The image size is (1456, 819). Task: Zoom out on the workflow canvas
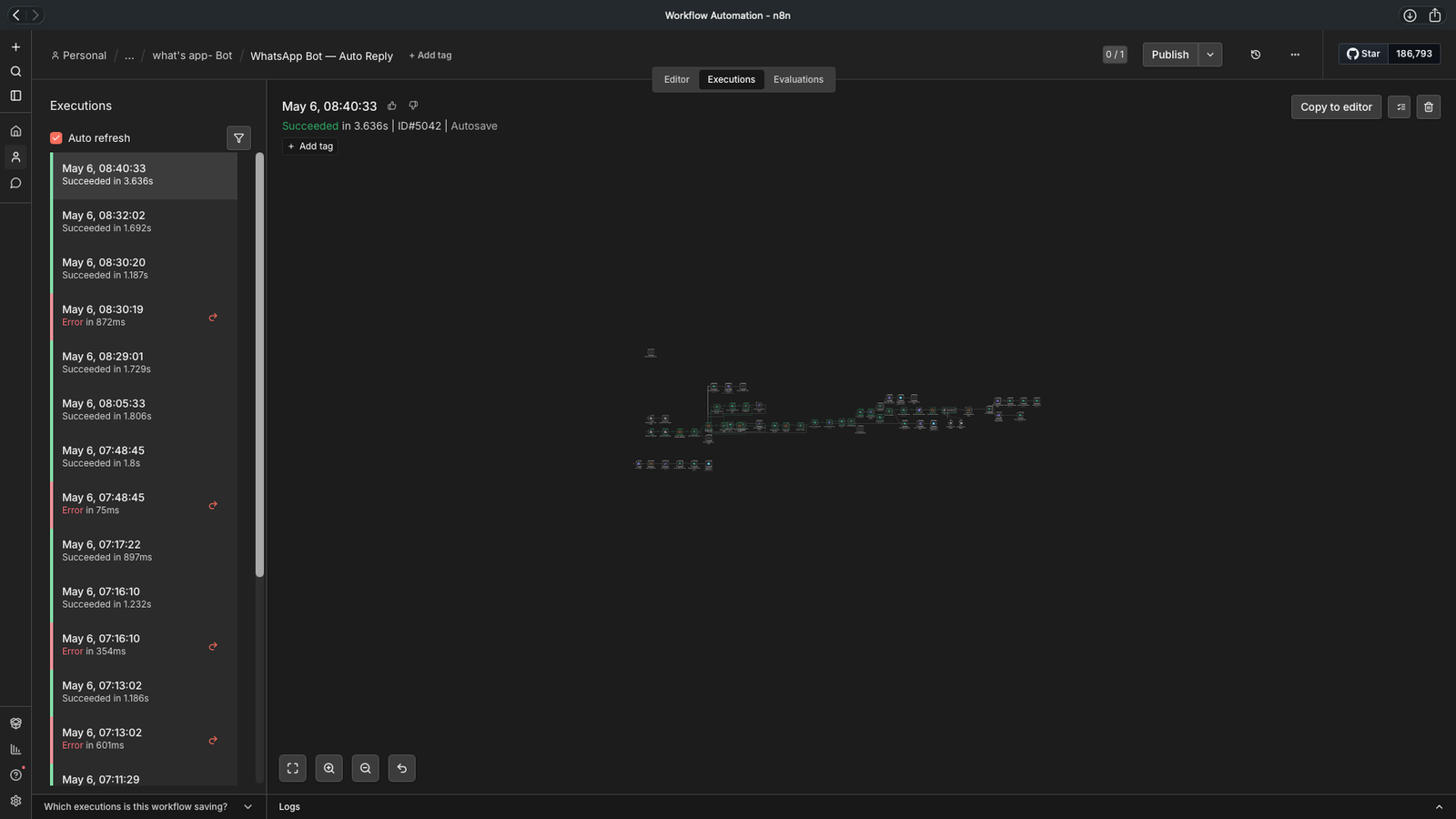click(x=366, y=768)
